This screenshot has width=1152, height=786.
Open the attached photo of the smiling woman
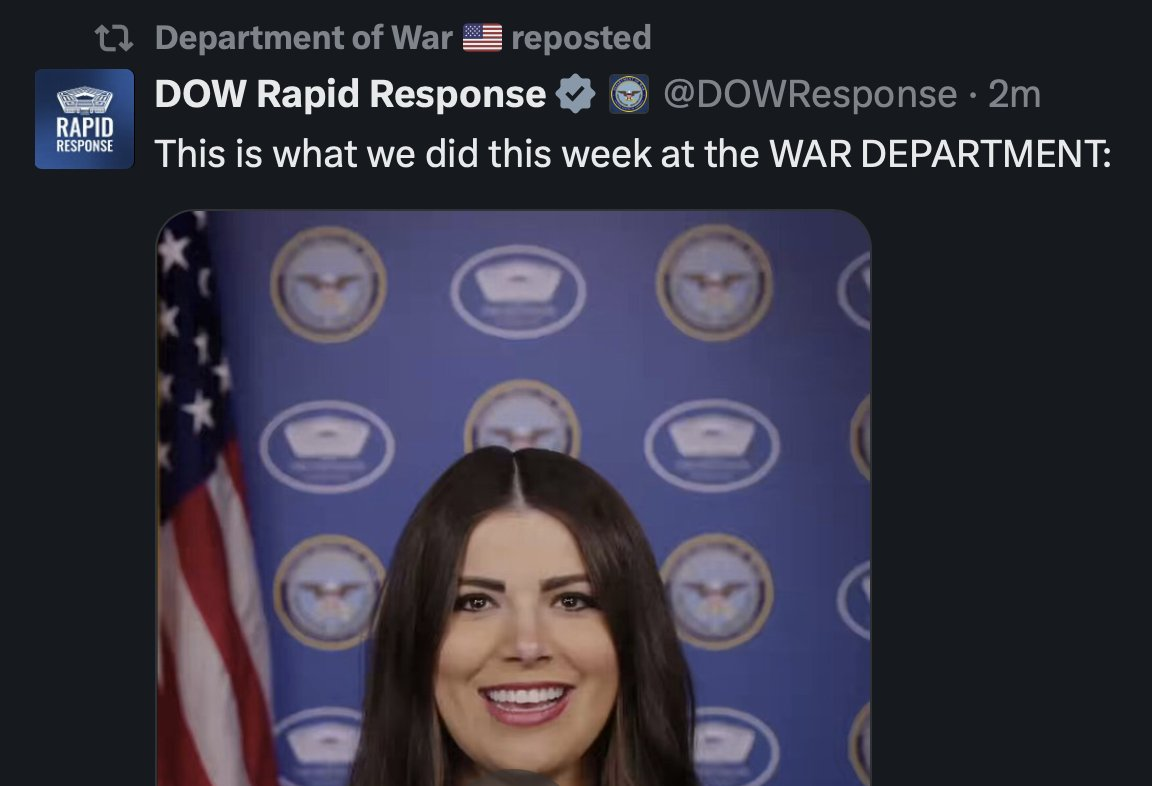pyautogui.click(x=514, y=498)
